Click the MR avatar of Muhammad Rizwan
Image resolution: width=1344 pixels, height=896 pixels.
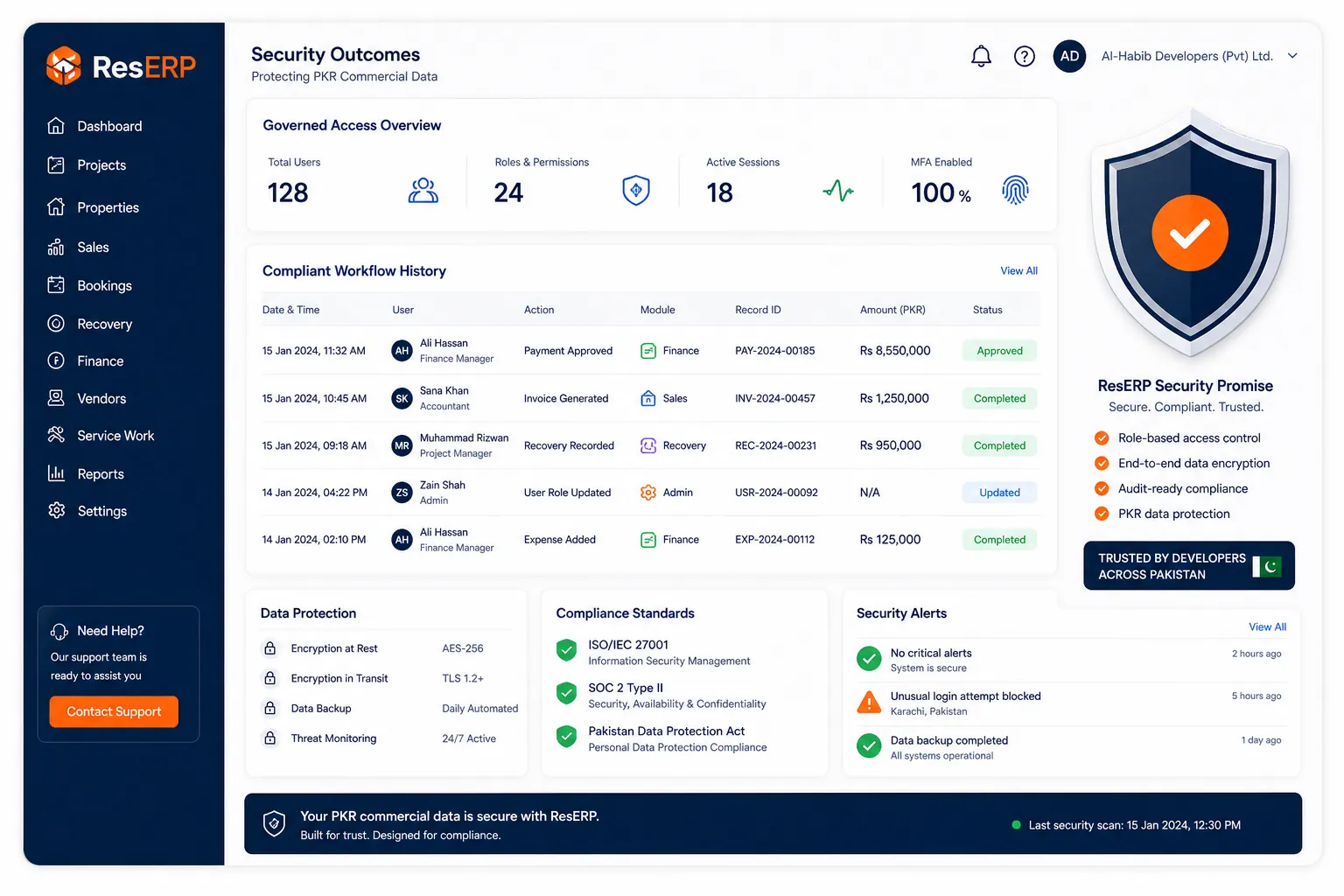pos(402,445)
